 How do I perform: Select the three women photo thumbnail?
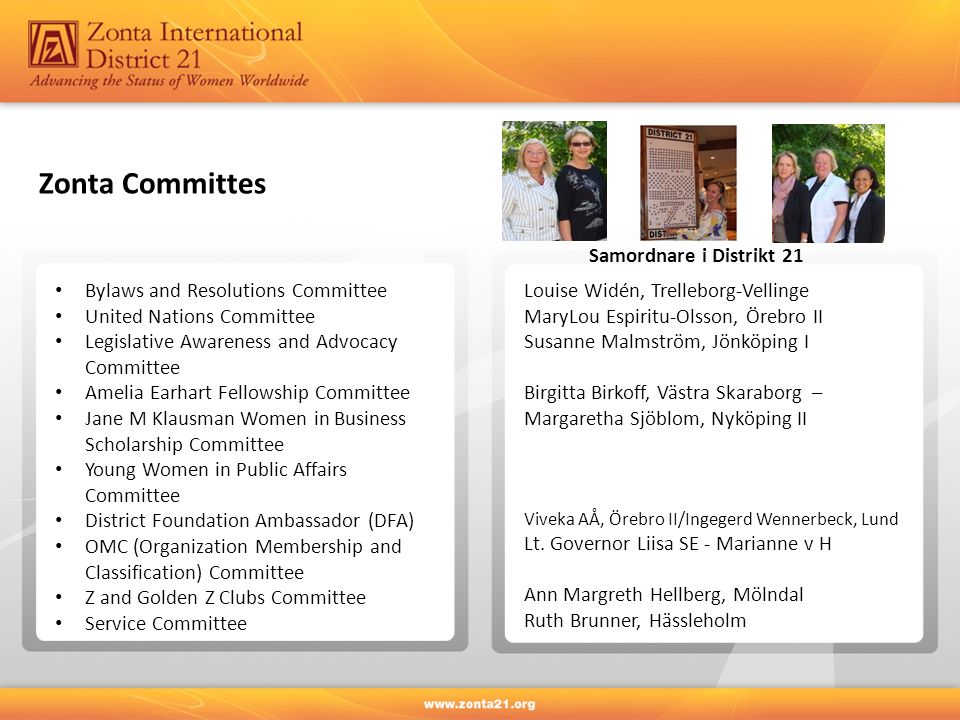pyautogui.click(x=828, y=183)
